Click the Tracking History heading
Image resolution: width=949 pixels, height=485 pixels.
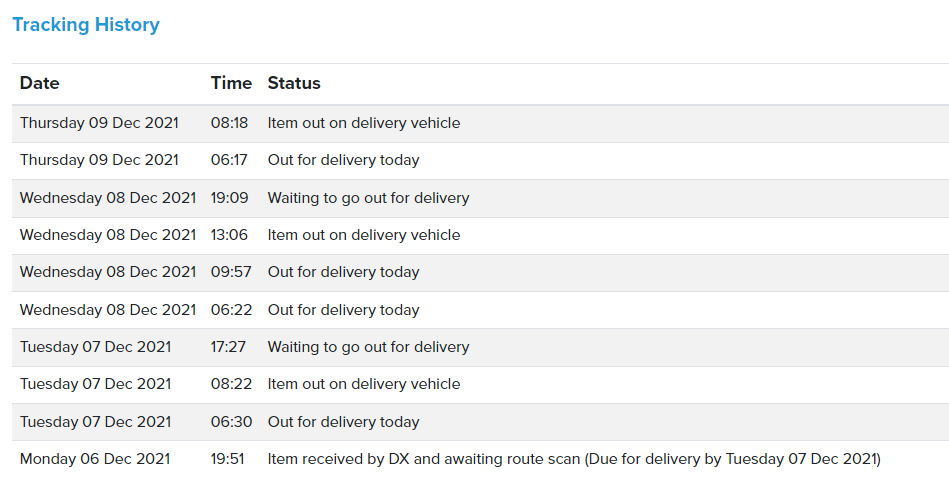(86, 25)
